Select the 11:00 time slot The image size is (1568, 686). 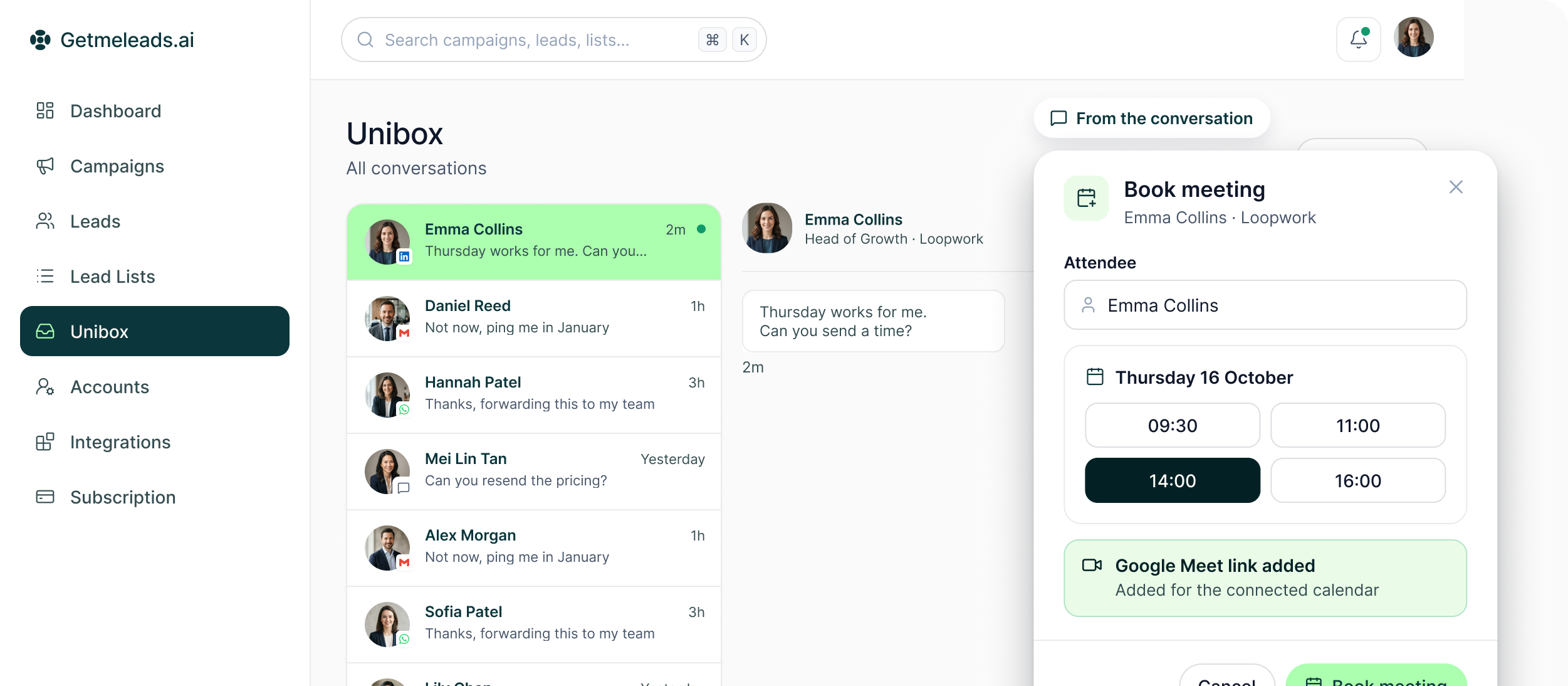tap(1358, 426)
